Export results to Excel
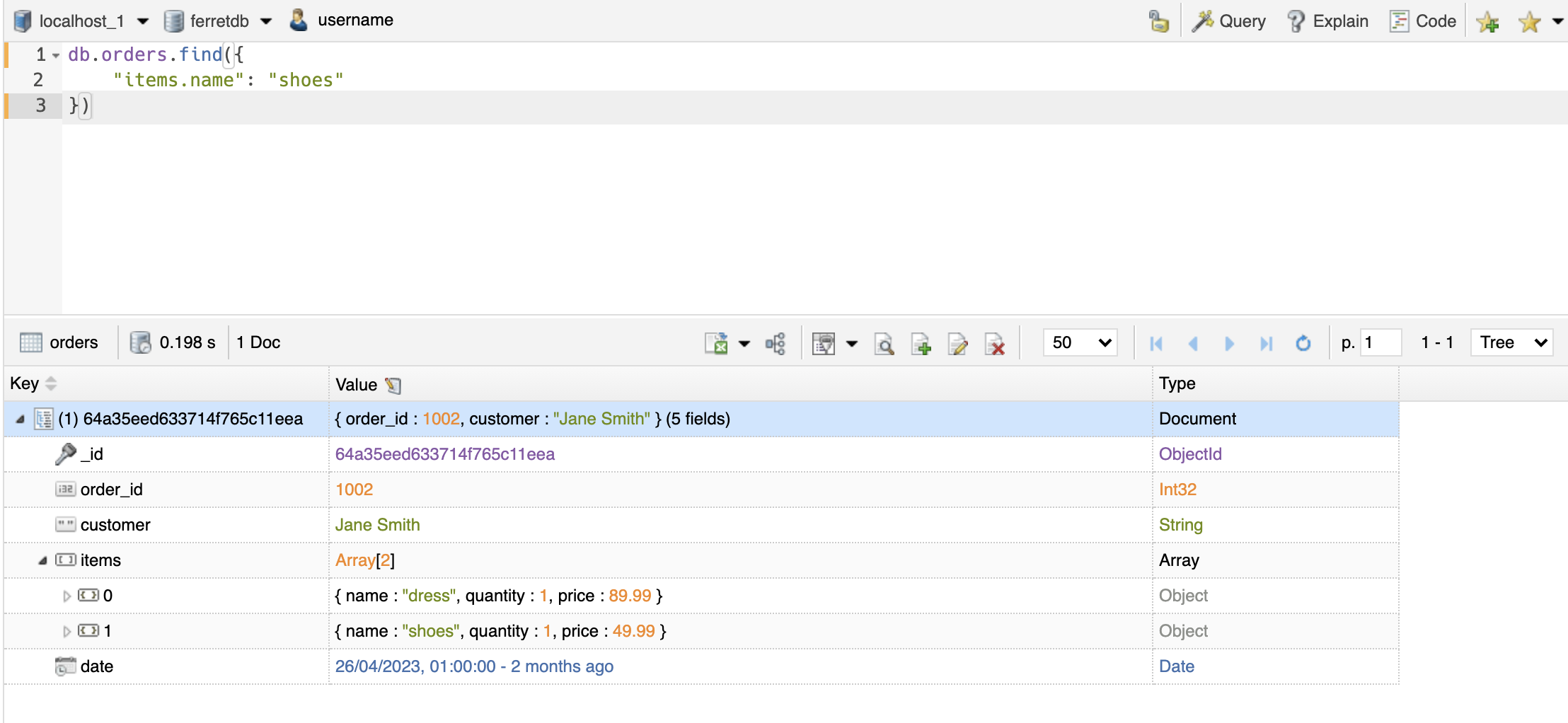The image size is (1568, 723). [717, 345]
